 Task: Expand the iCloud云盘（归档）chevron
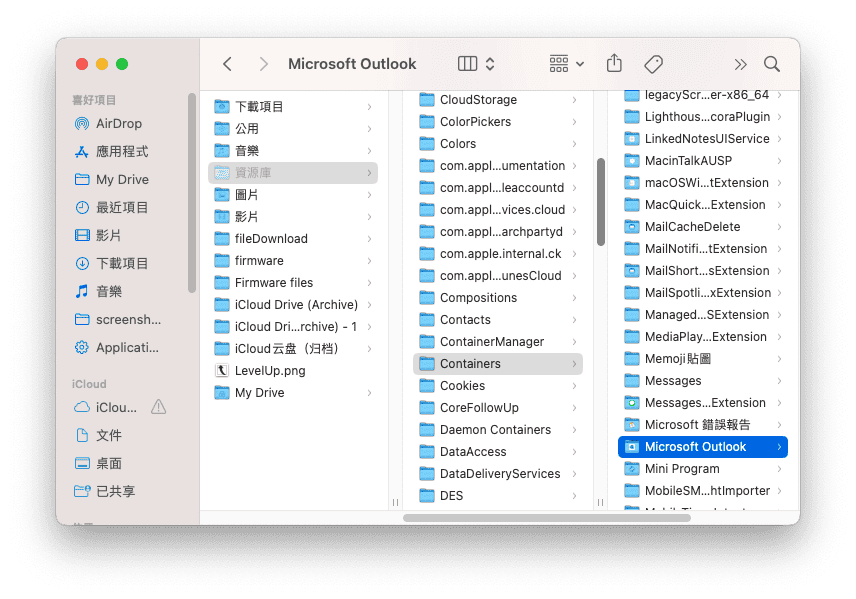click(370, 349)
